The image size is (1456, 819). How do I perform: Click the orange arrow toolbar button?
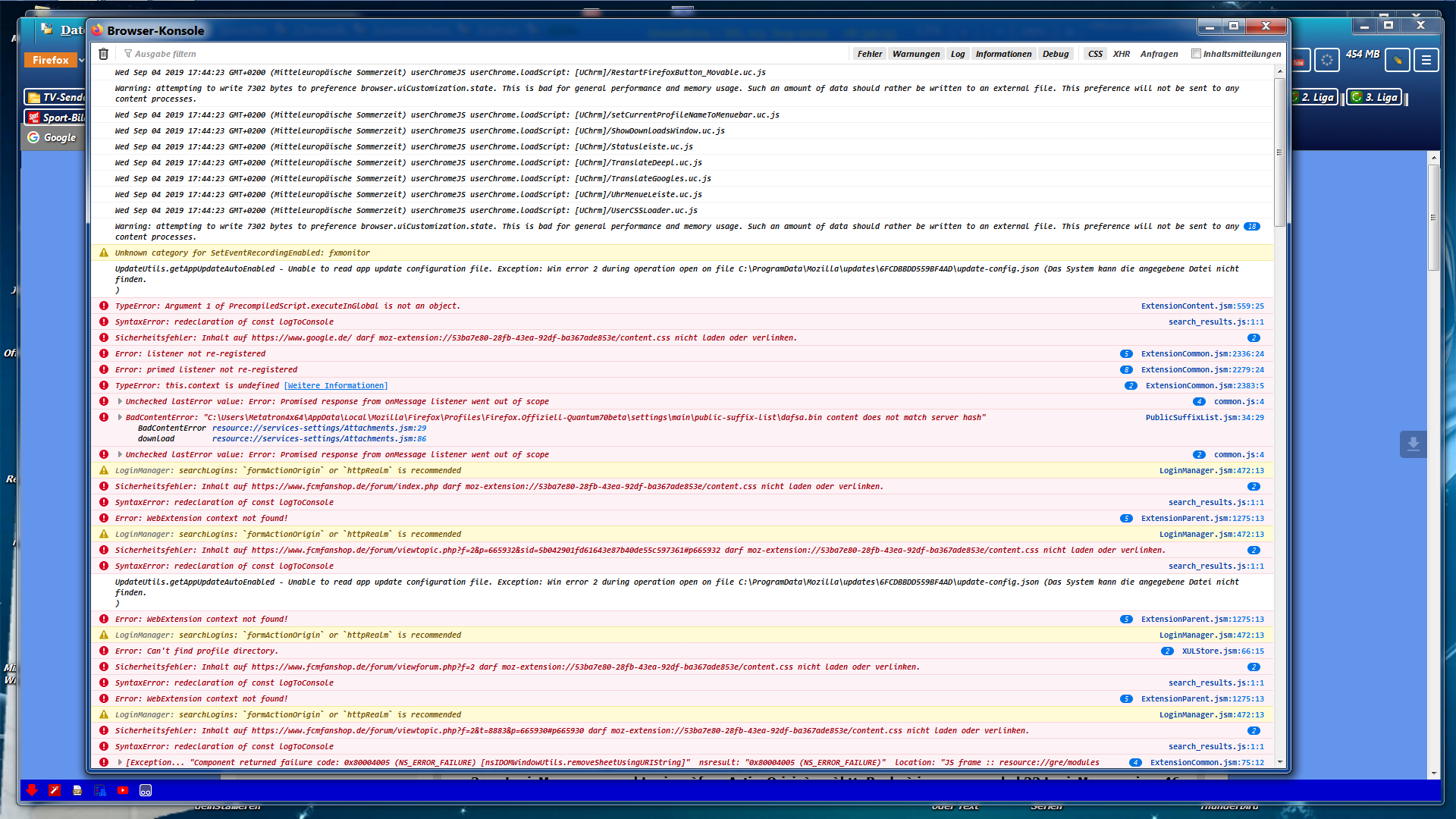tap(1397, 60)
